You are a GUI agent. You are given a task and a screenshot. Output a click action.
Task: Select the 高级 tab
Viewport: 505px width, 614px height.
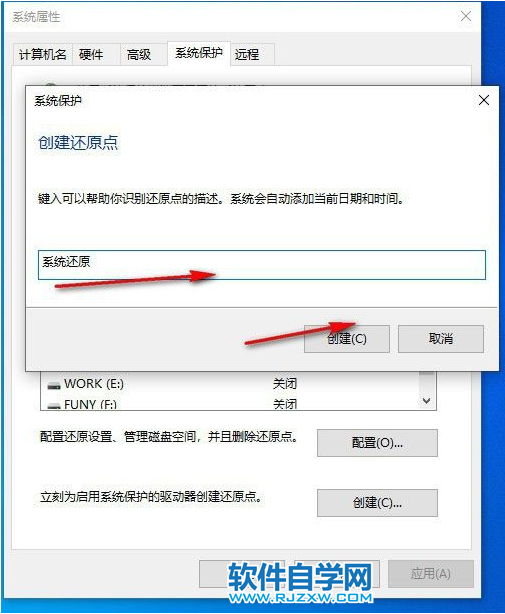[x=139, y=54]
